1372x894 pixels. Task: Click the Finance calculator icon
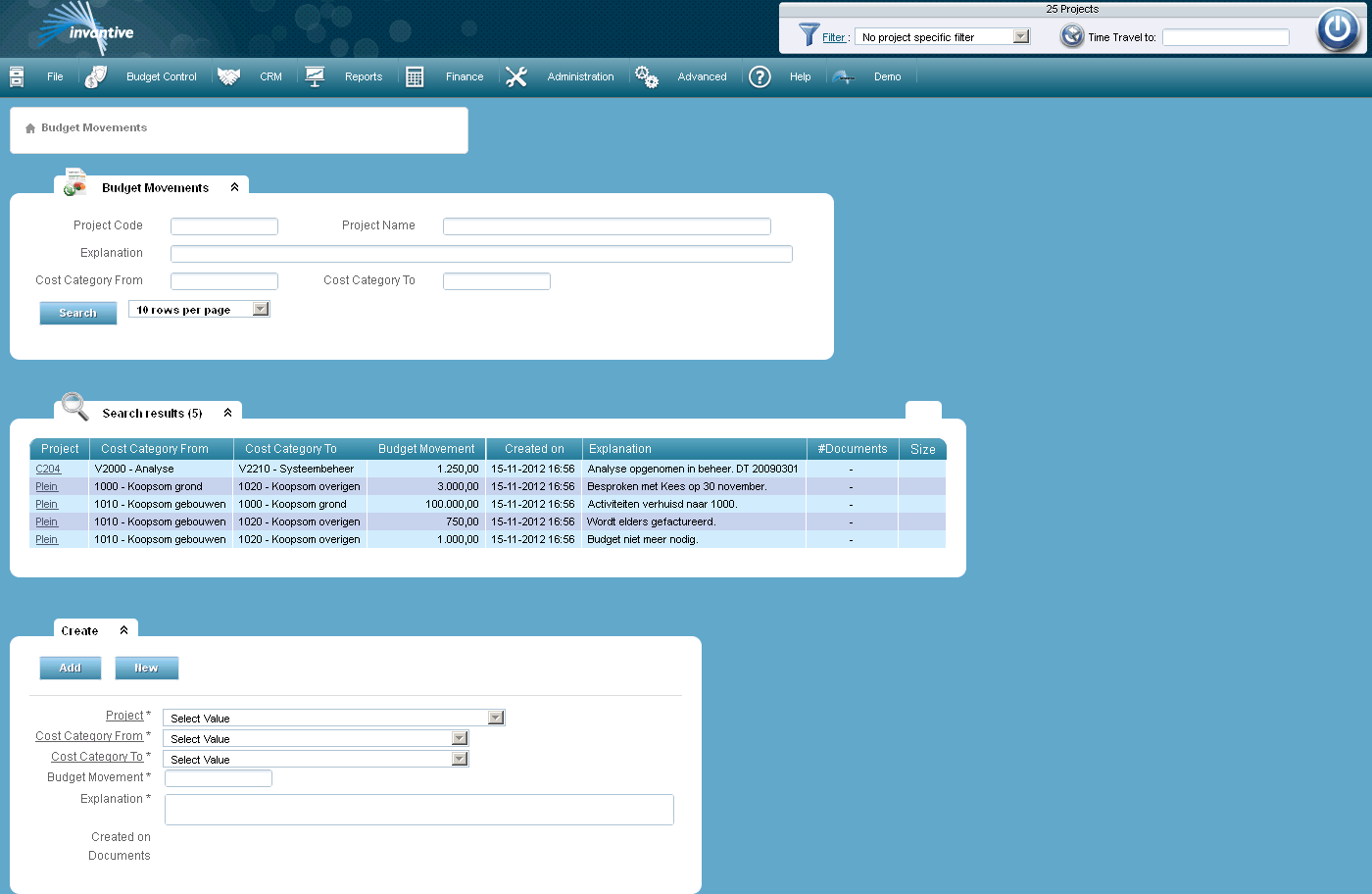coord(415,76)
